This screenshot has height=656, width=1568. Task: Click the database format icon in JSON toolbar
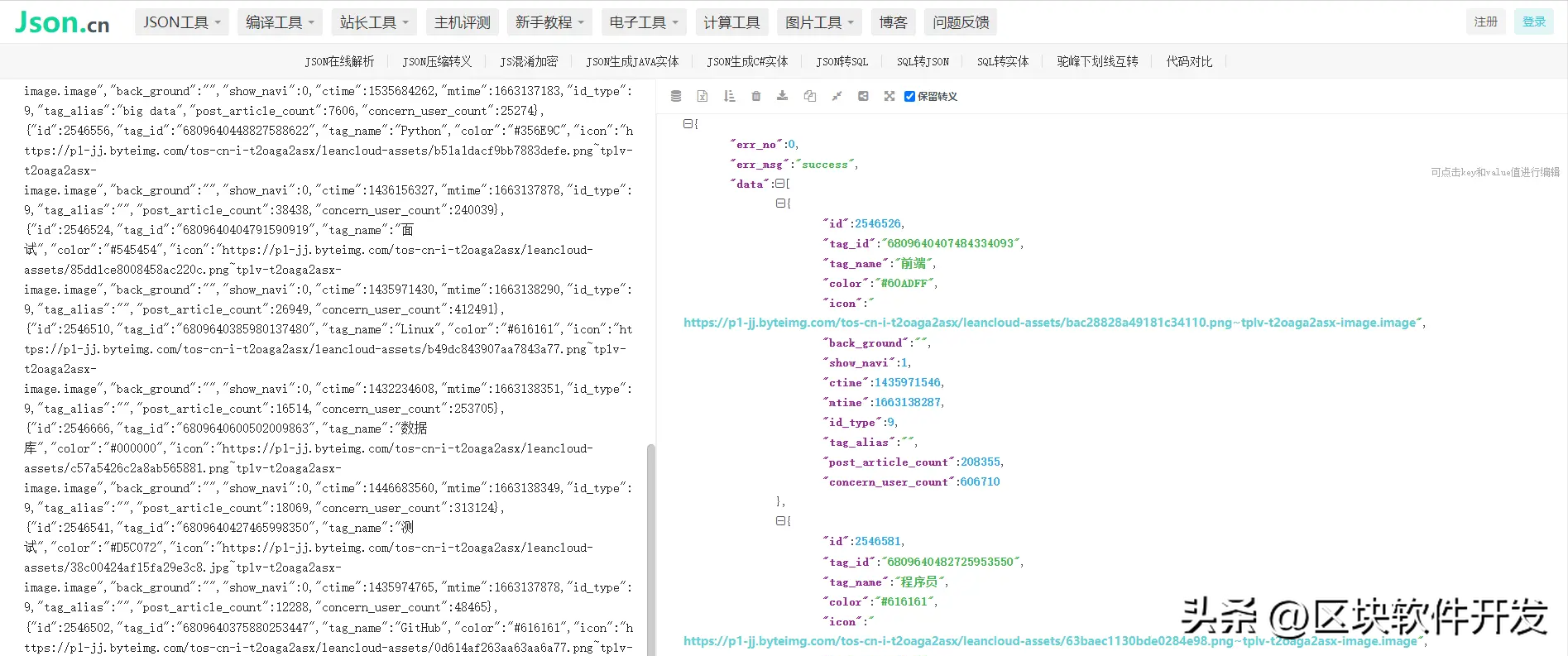[x=676, y=96]
